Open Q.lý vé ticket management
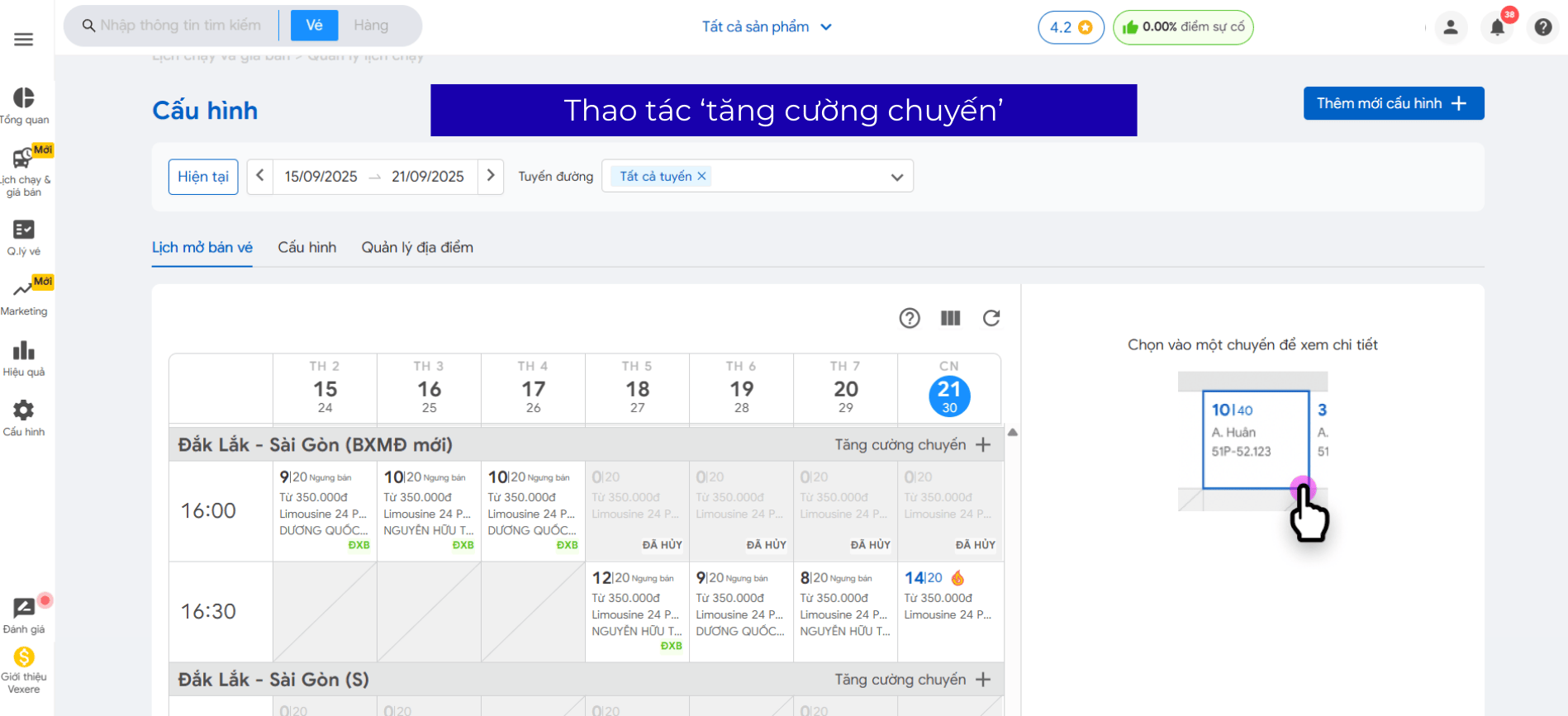This screenshot has height=716, width=1568. (x=24, y=237)
